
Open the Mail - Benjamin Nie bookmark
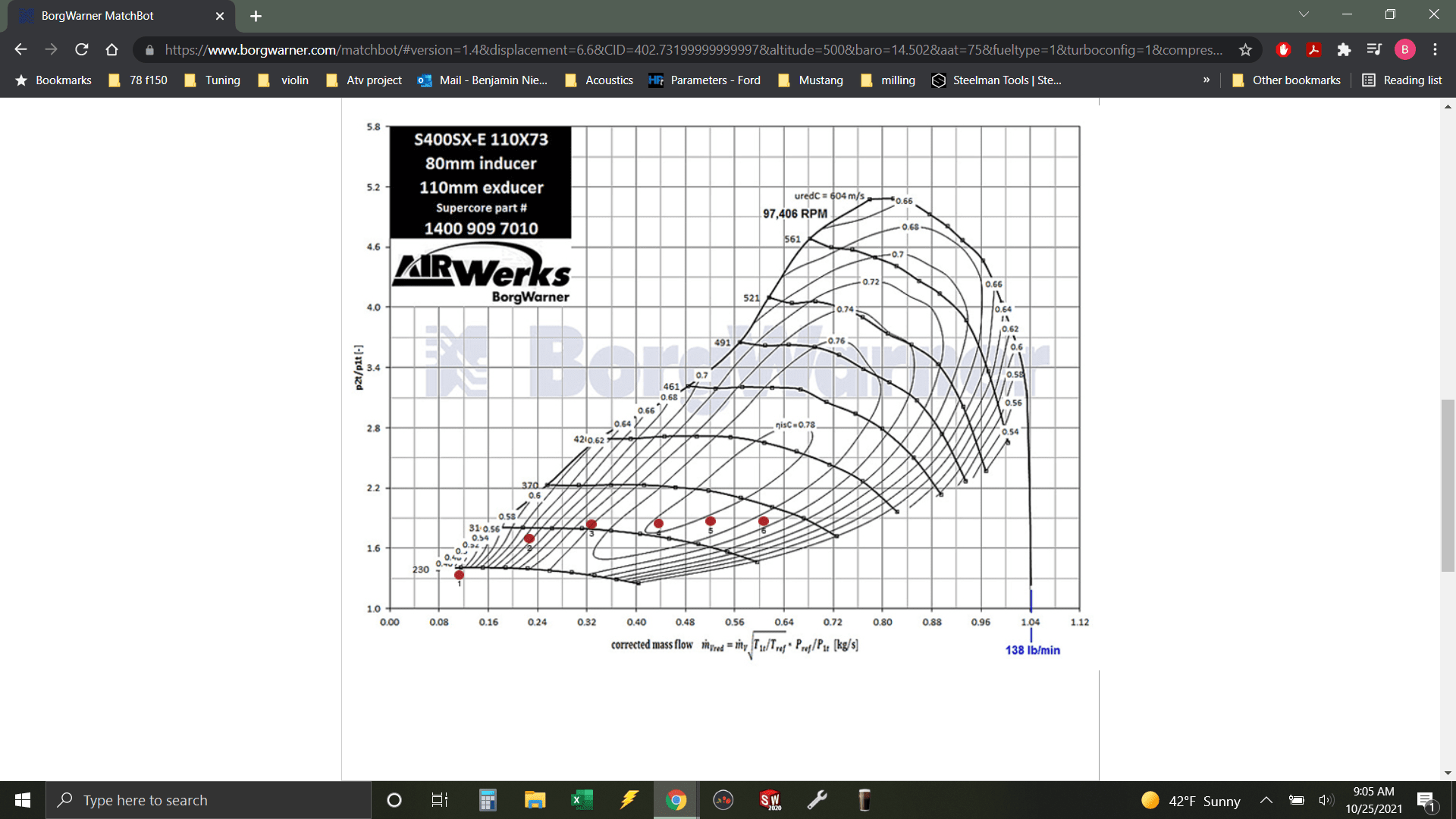[482, 80]
